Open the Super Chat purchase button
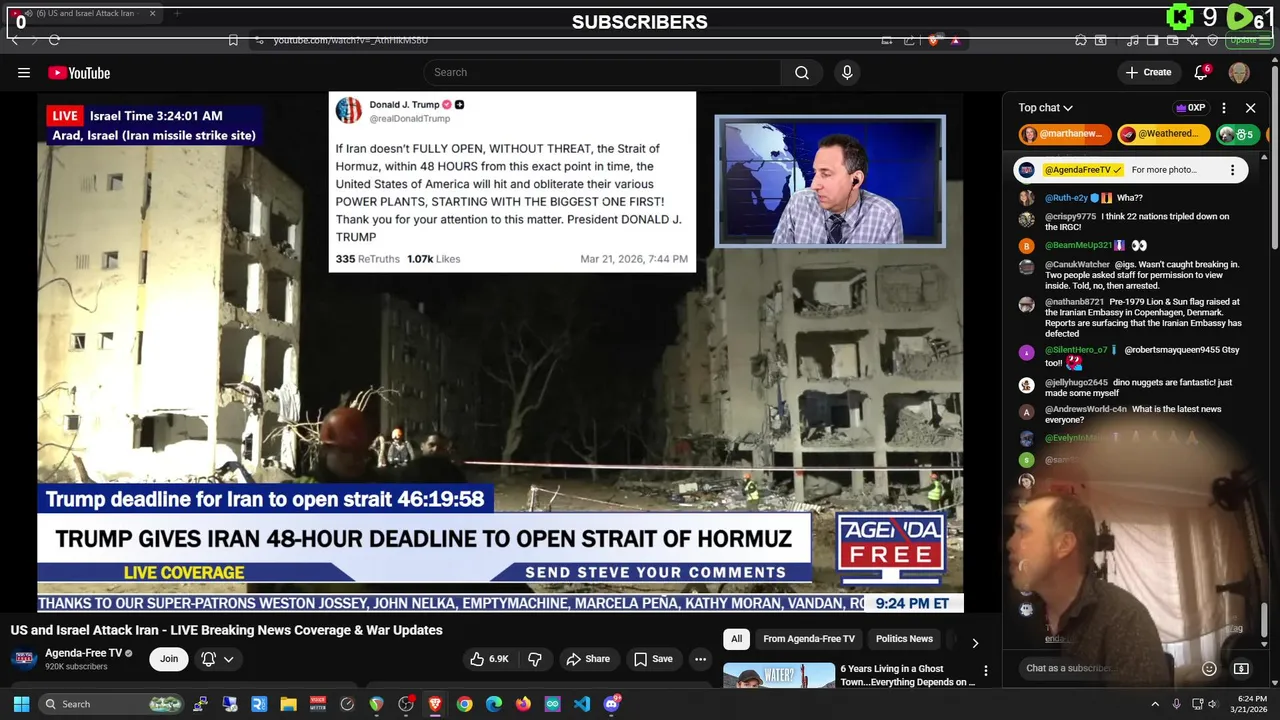 click(1241, 668)
